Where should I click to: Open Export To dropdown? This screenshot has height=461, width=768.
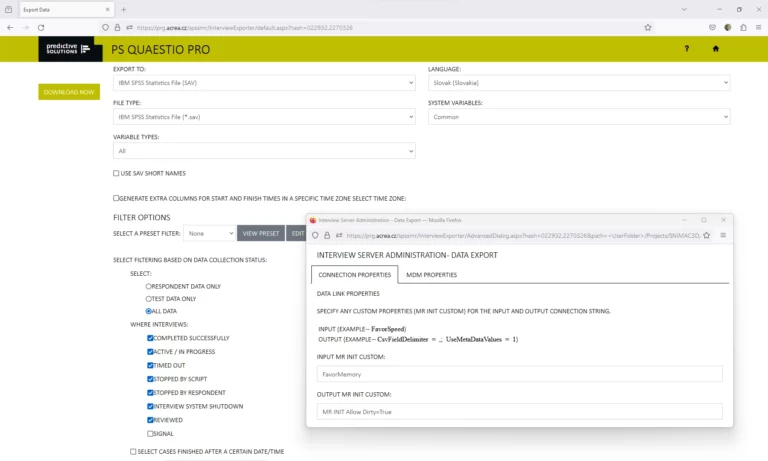[264, 83]
